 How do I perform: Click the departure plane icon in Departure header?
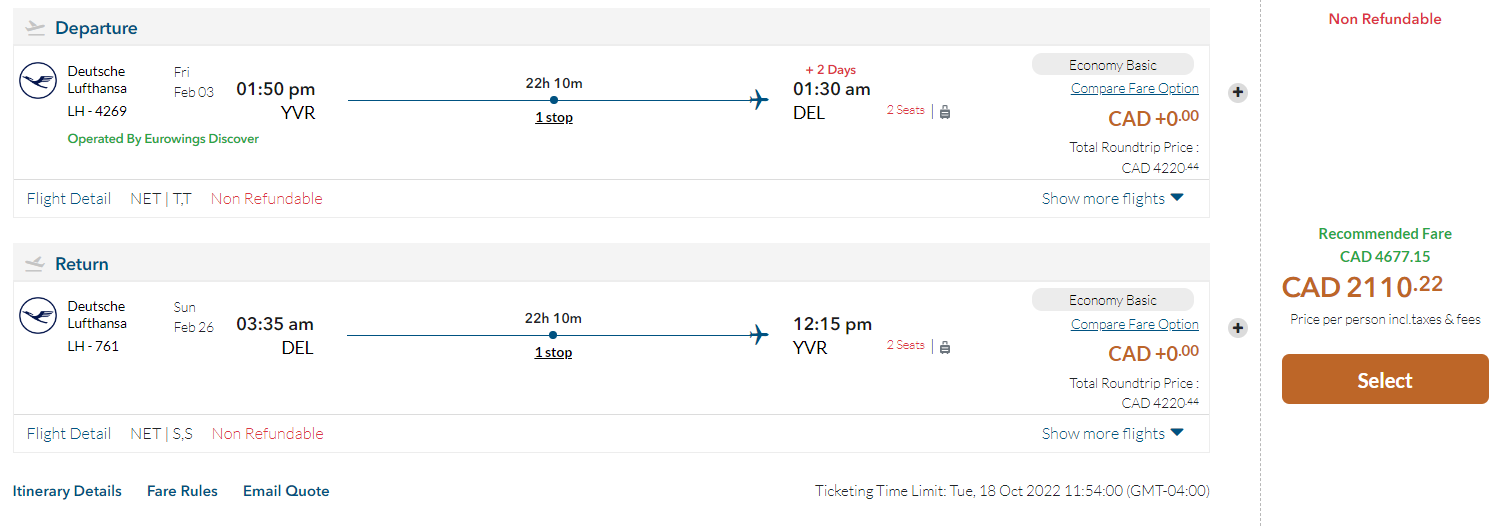36,28
